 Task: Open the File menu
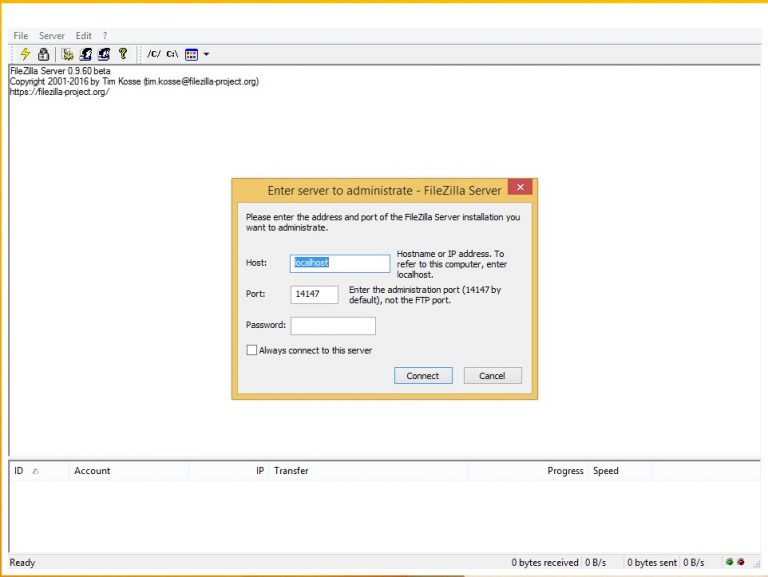coord(21,36)
